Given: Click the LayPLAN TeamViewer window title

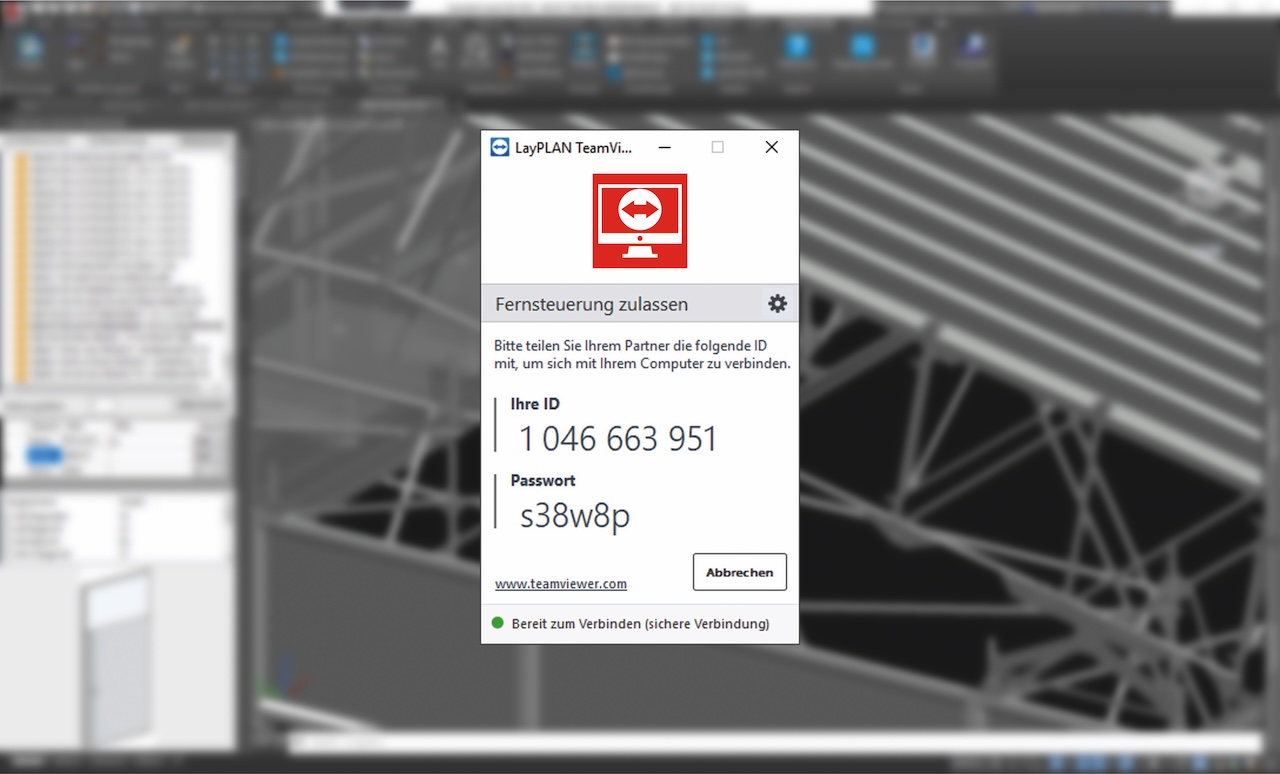Looking at the screenshot, I should point(573,147).
